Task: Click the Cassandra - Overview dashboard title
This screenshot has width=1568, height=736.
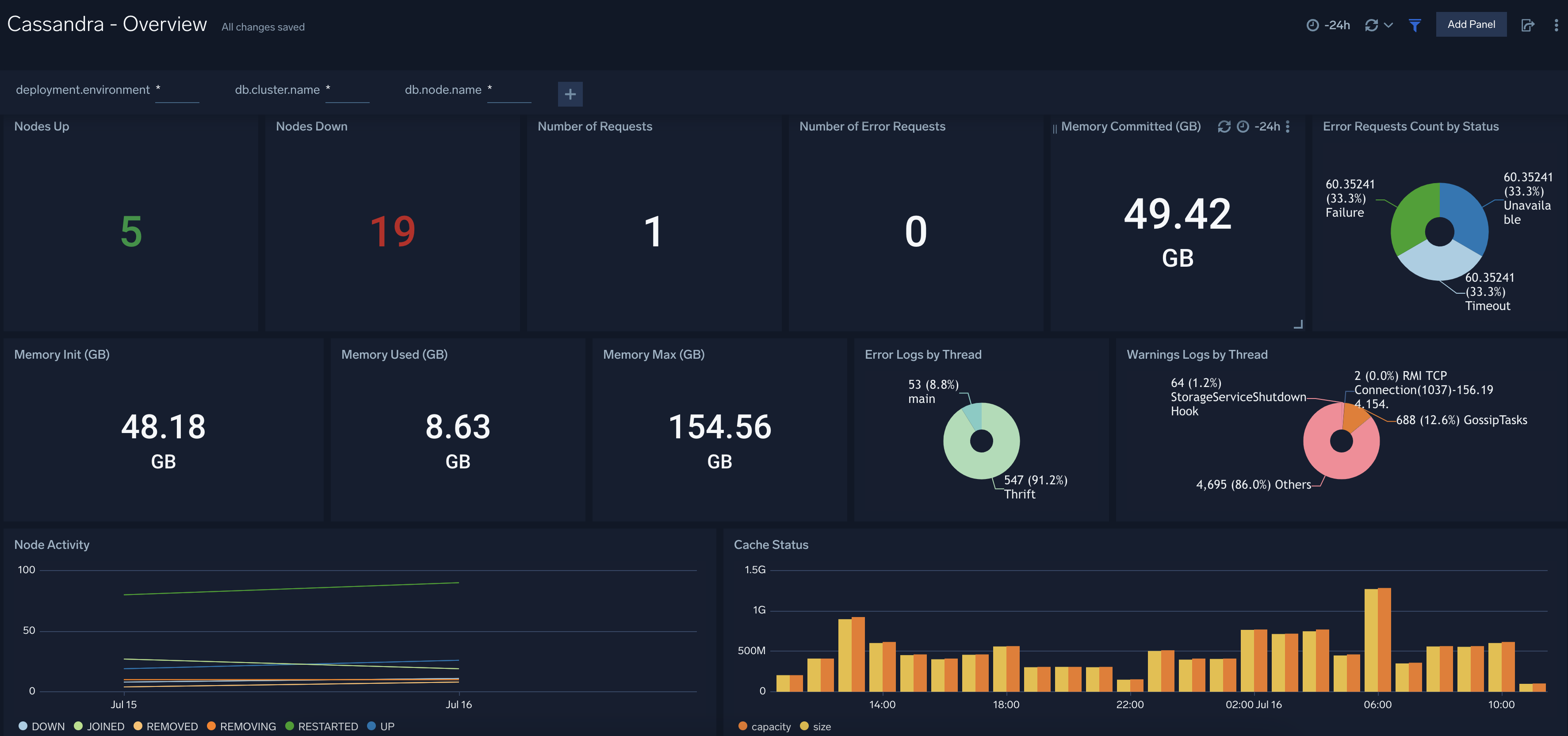Action: pyautogui.click(x=107, y=24)
